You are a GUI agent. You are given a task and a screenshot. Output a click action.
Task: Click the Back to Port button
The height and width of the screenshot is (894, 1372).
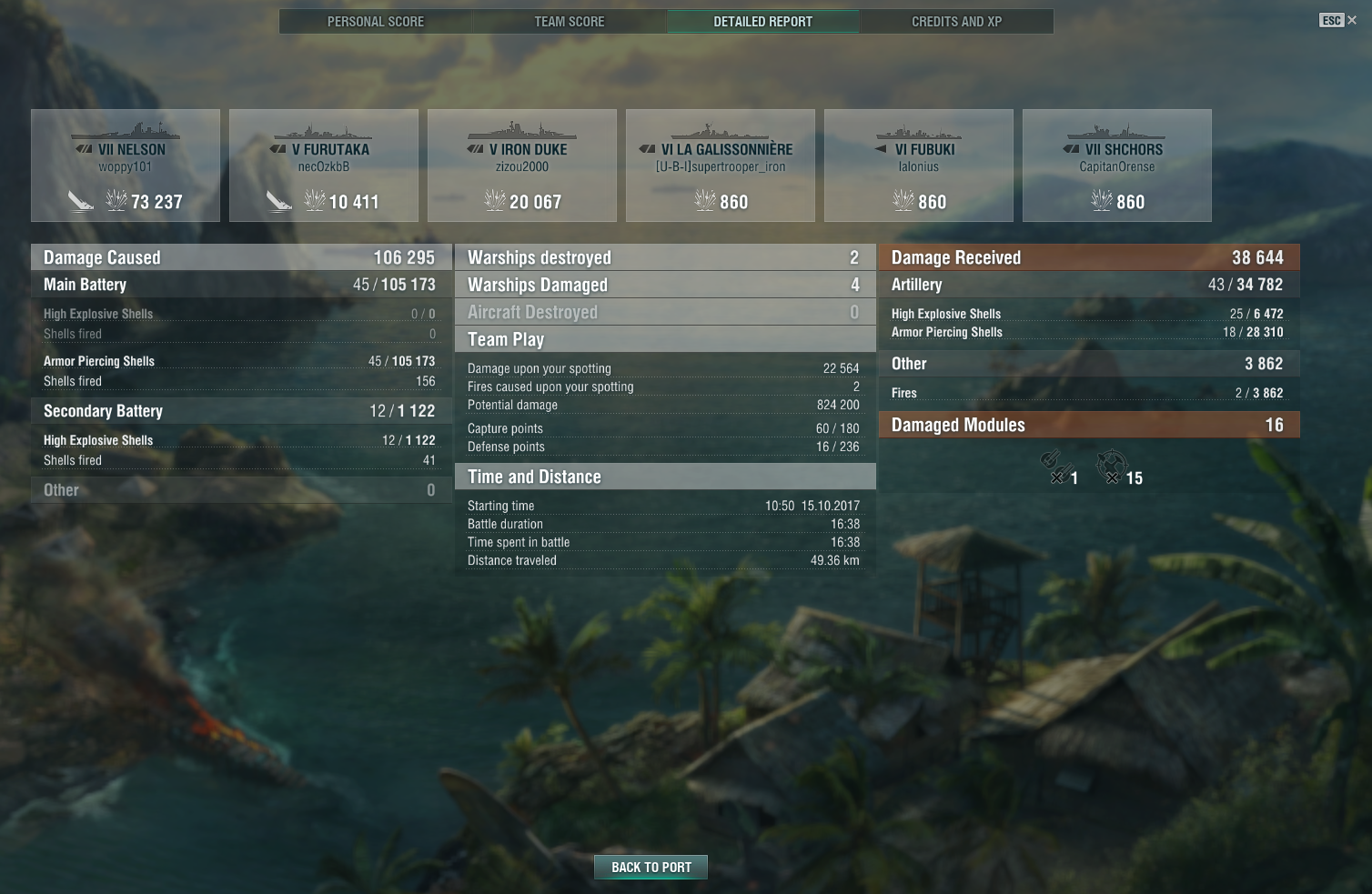[651, 868]
